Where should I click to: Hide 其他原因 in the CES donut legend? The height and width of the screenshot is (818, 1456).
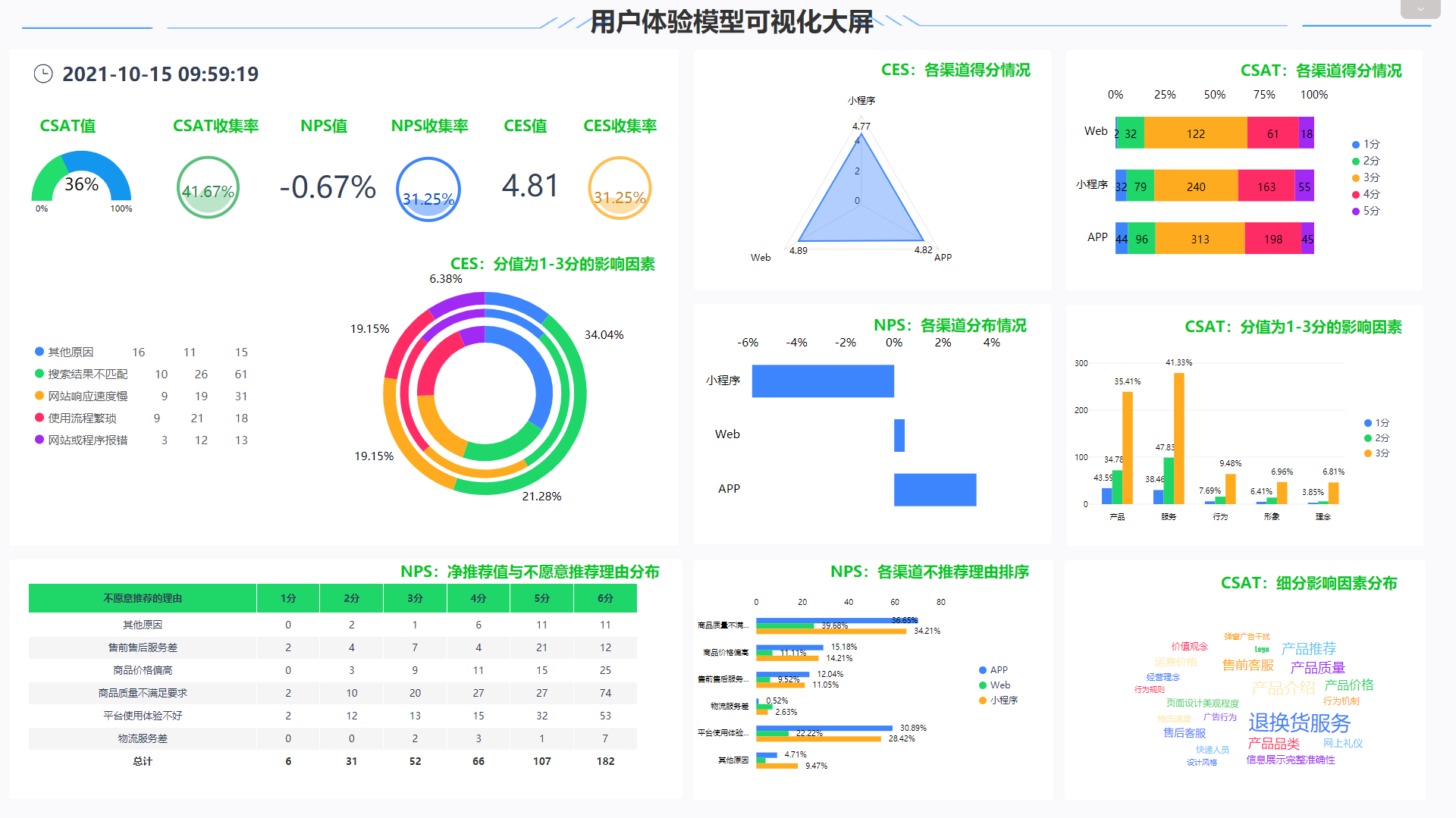72,351
